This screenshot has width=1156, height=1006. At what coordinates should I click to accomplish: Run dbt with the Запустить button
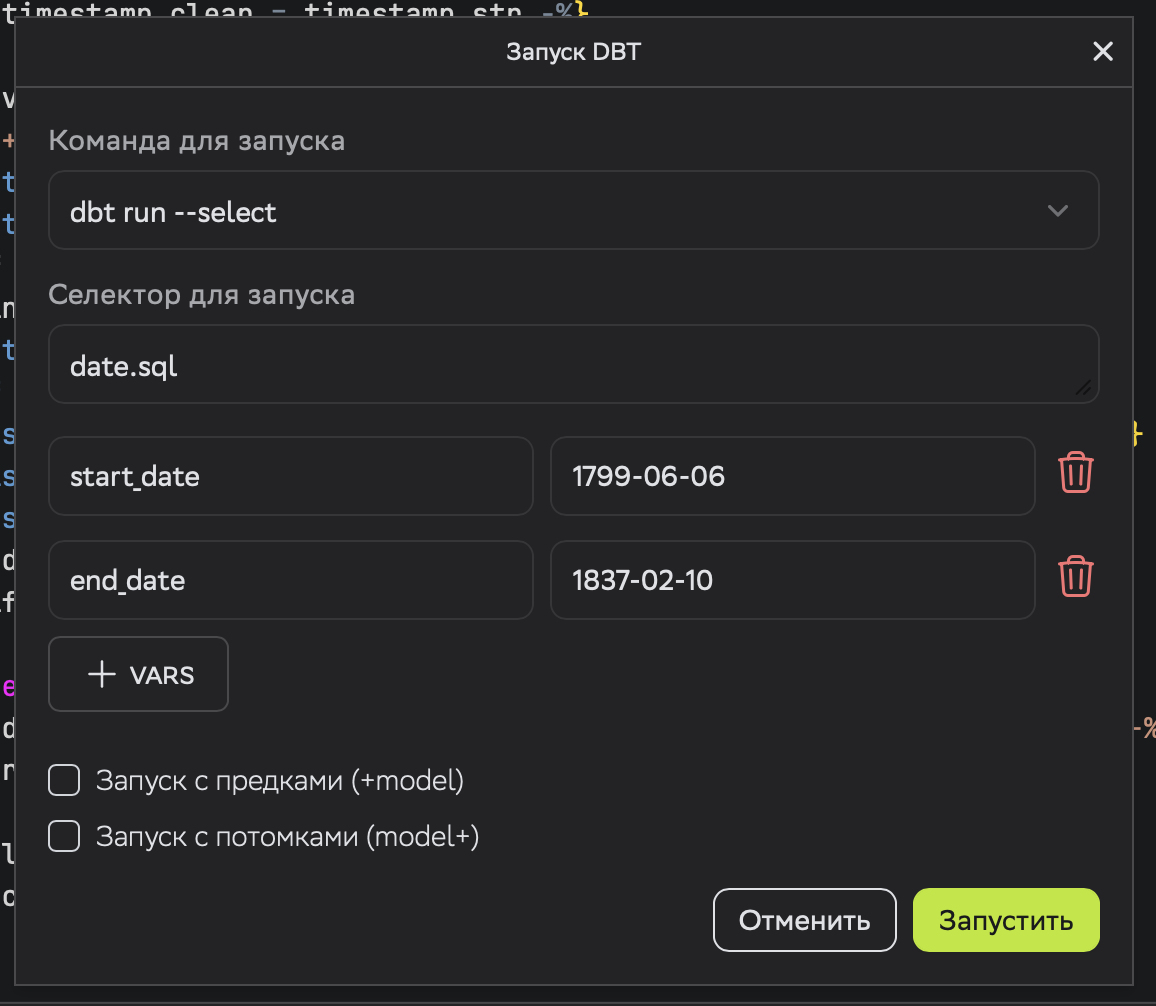tap(1005, 920)
